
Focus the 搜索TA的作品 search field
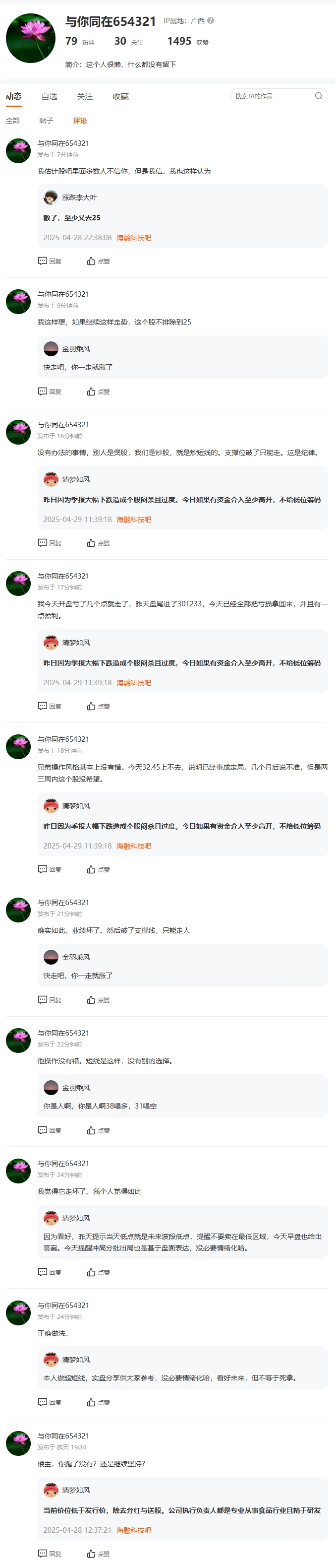[273, 96]
